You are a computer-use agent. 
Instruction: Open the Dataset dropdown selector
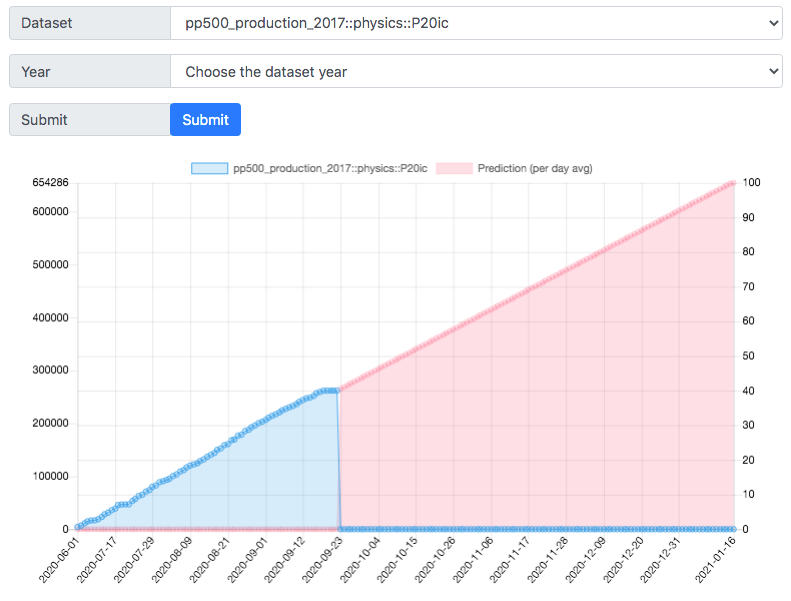(x=476, y=23)
